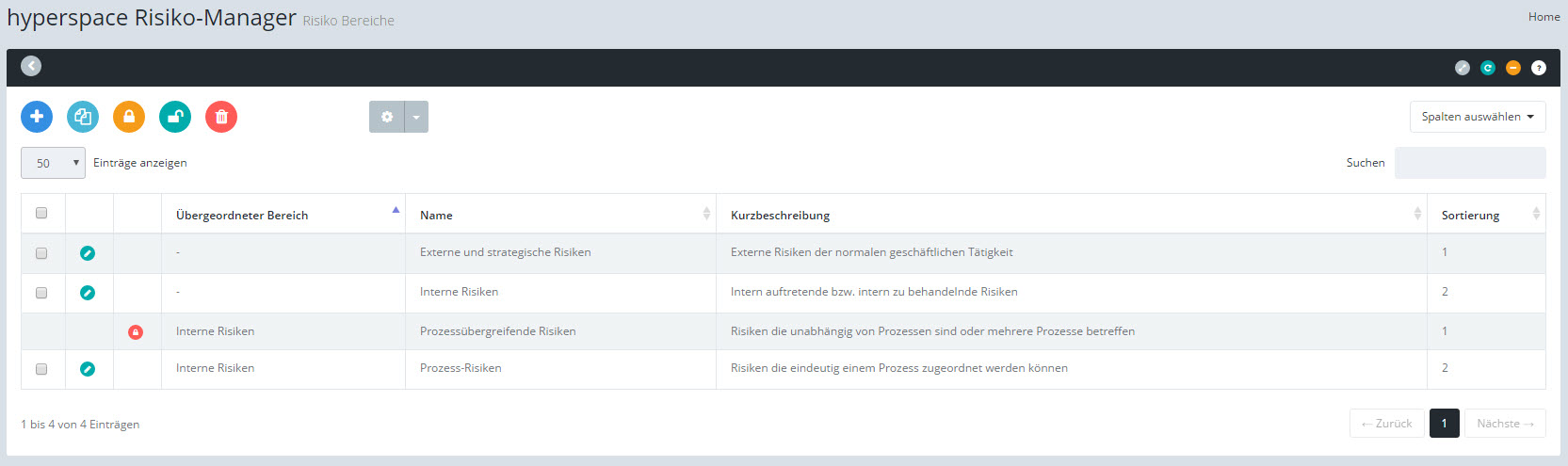Select the Prozess-Risiken row checkbox

[41, 369]
